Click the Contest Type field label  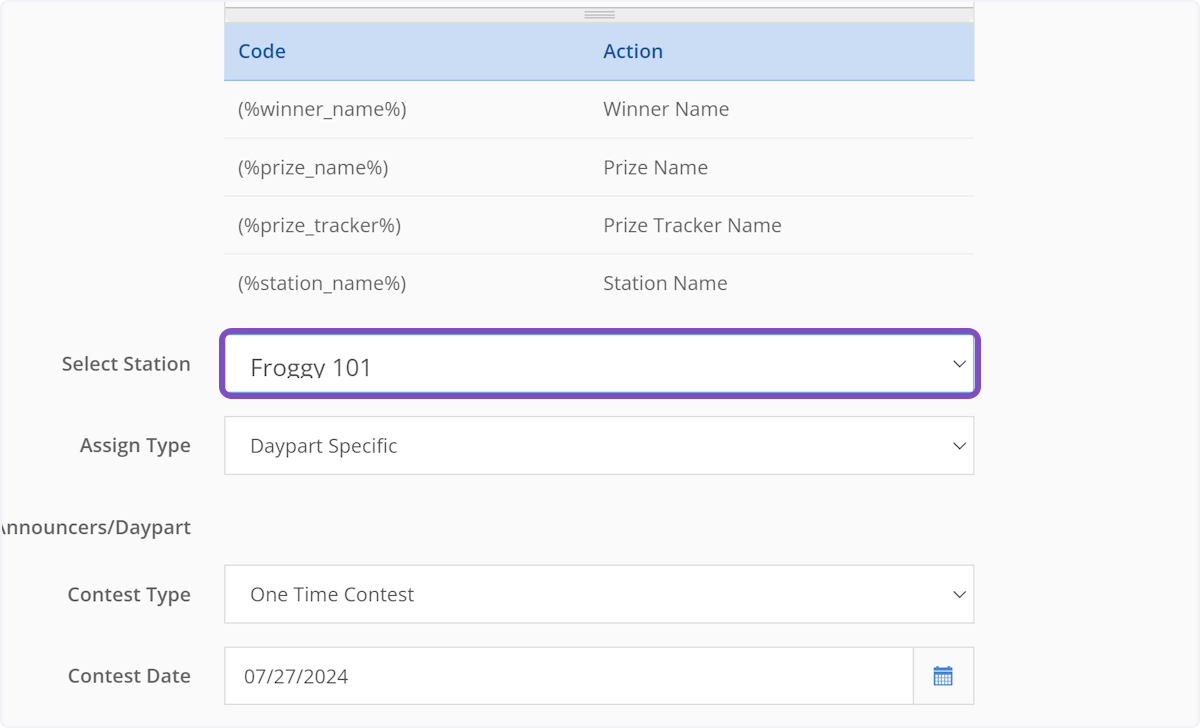(129, 594)
